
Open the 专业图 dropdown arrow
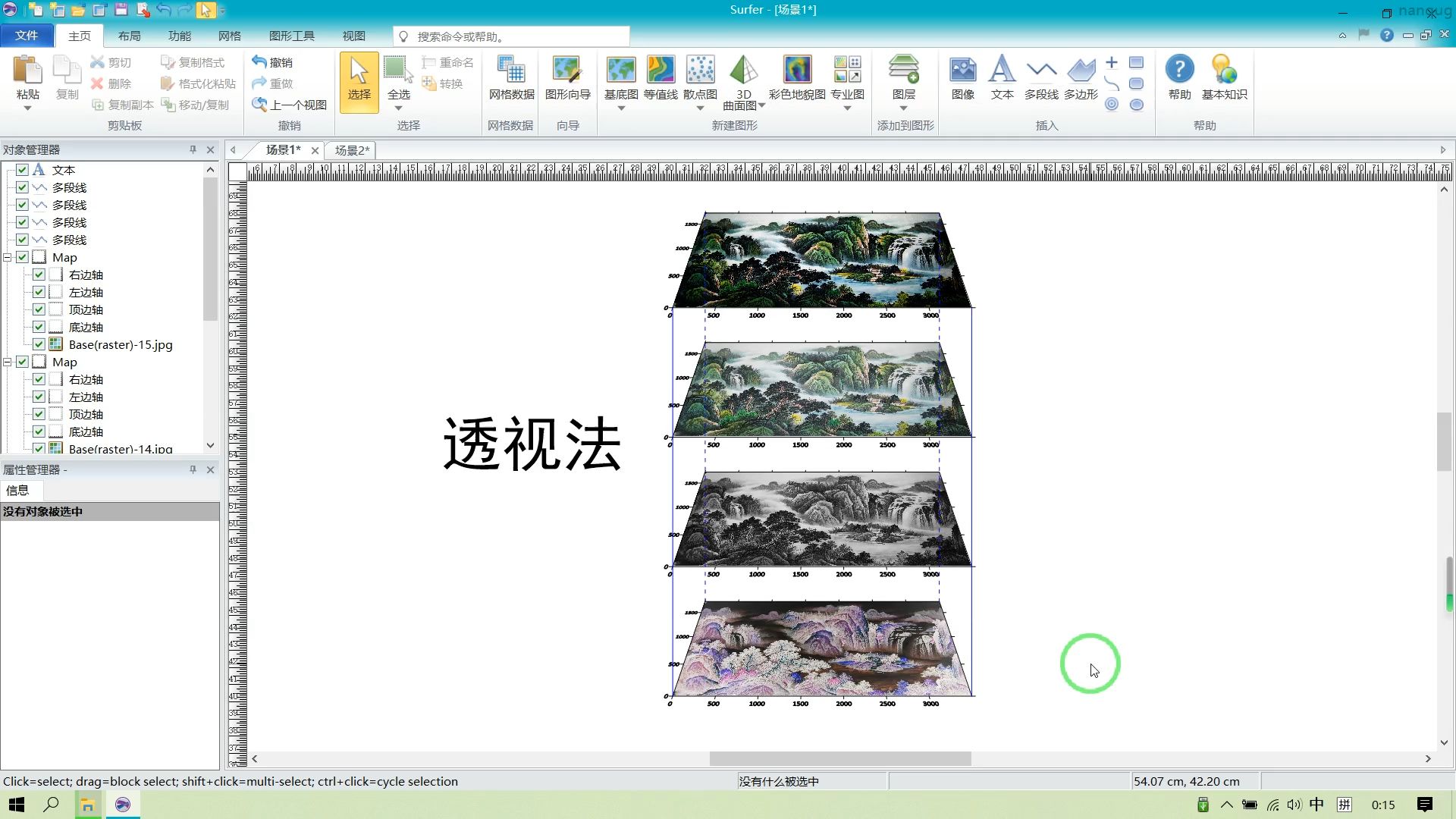[x=847, y=108]
